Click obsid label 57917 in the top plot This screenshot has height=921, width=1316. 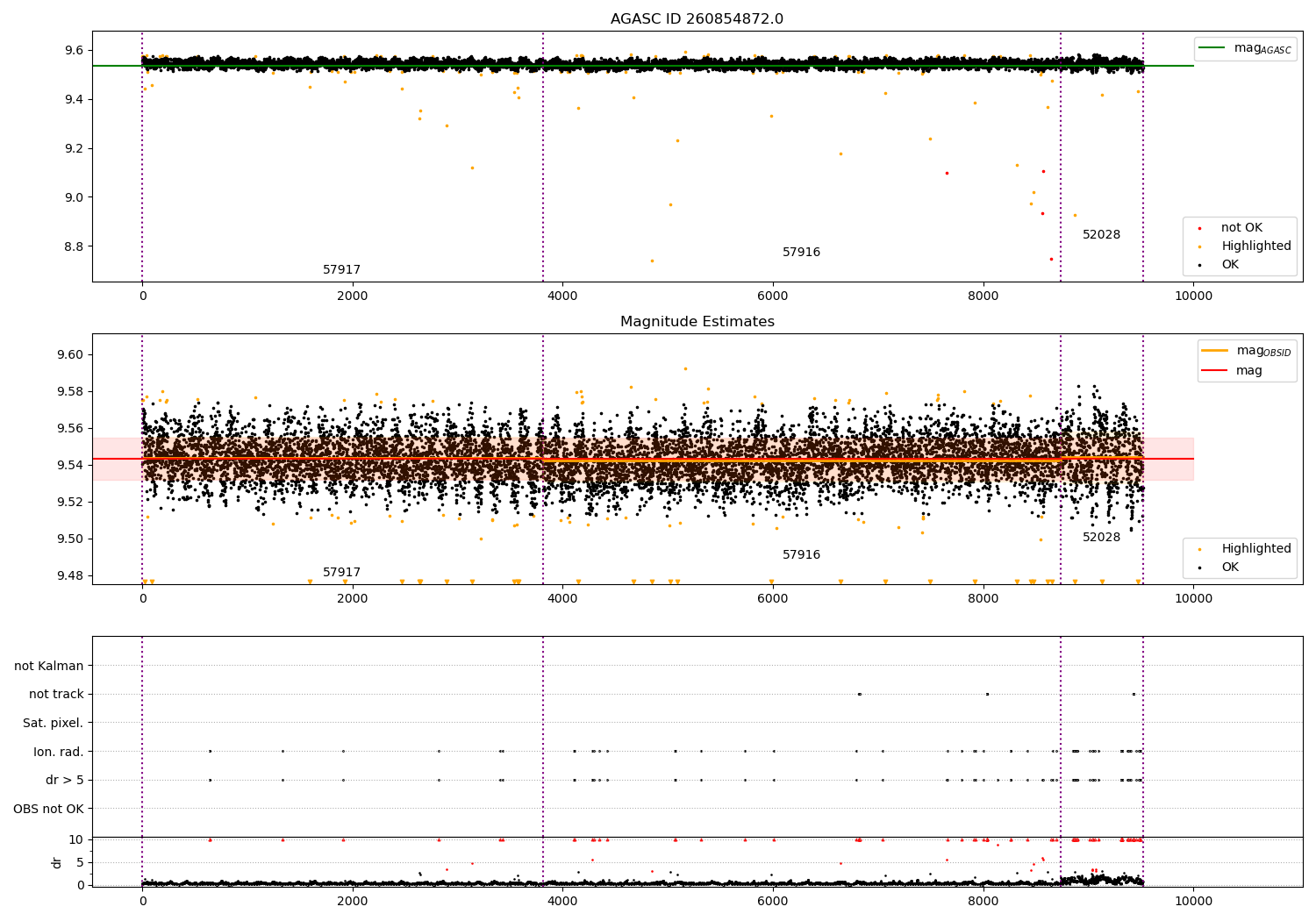341,270
